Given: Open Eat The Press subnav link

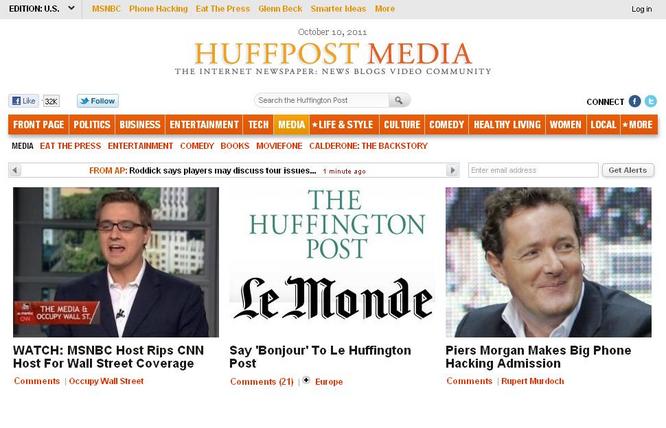Looking at the screenshot, I should [71, 146].
